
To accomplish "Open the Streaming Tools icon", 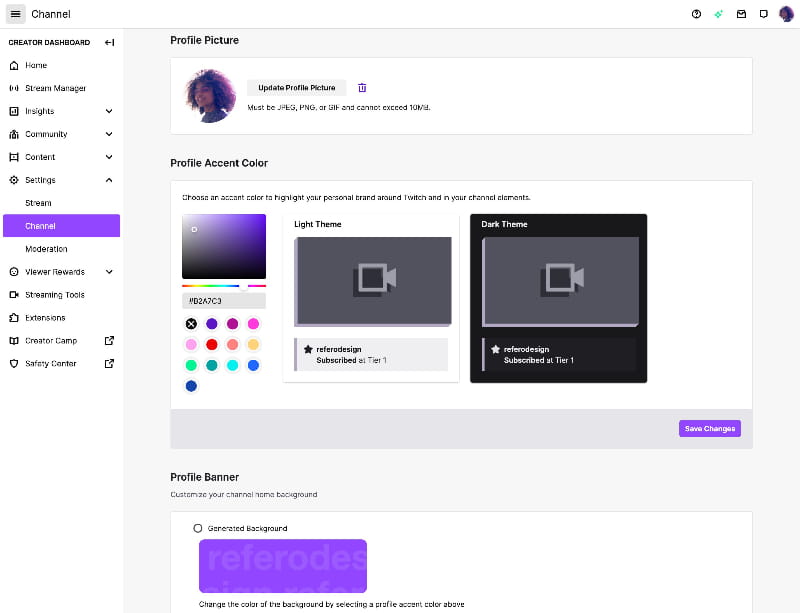I will tap(15, 294).
